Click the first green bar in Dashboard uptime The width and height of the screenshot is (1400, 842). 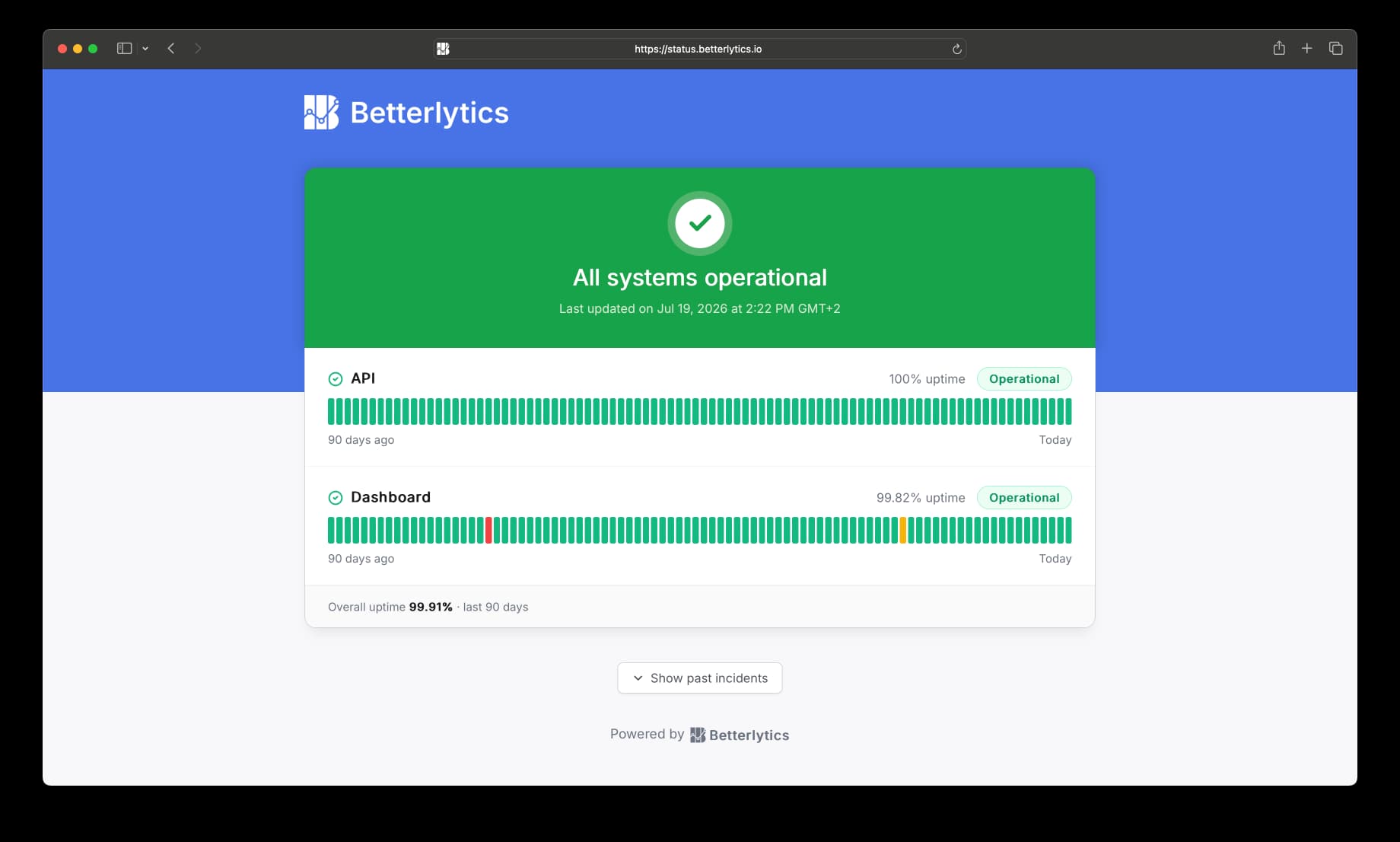tap(331, 530)
